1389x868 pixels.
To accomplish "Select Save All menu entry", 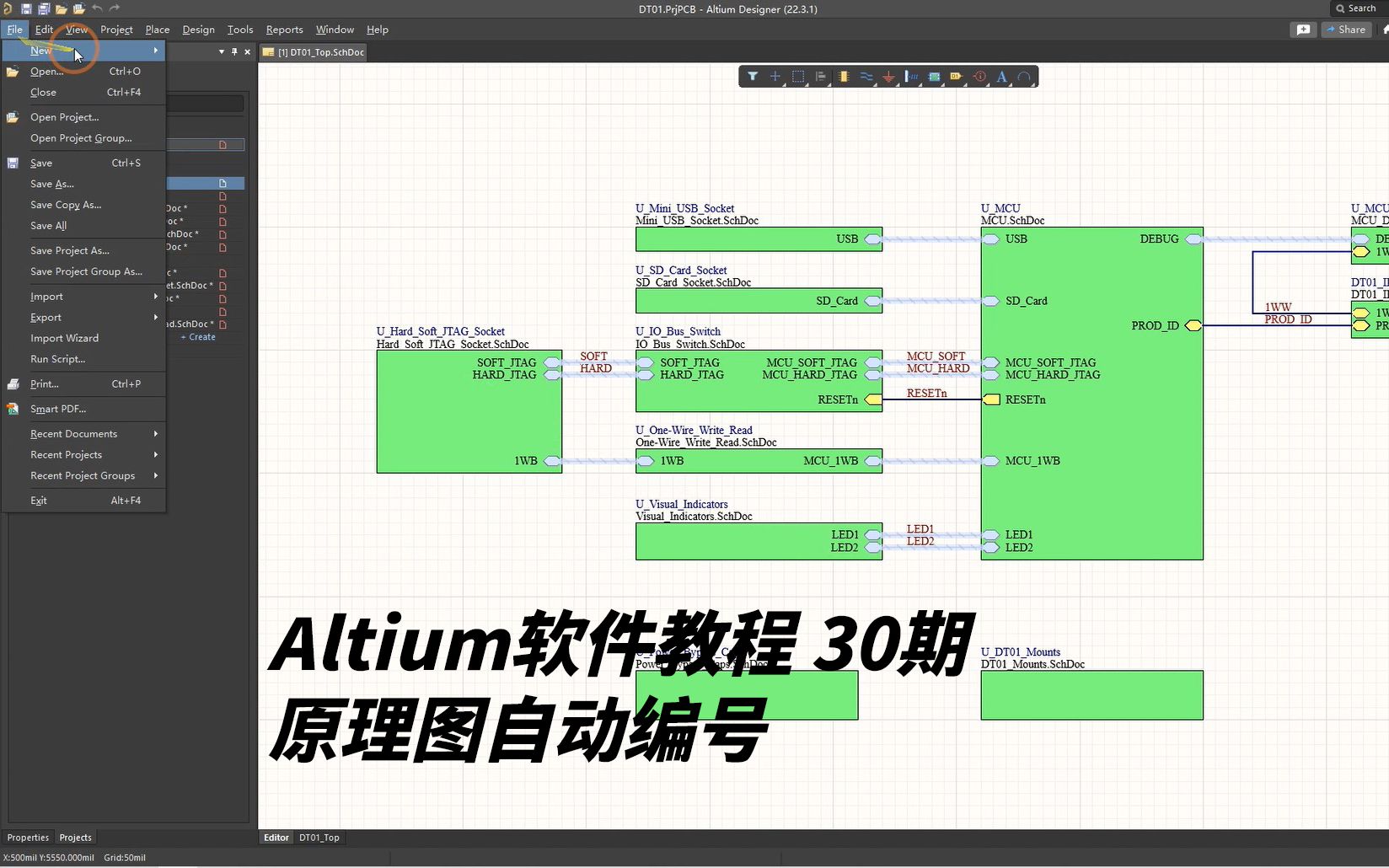I will (x=83, y=226).
